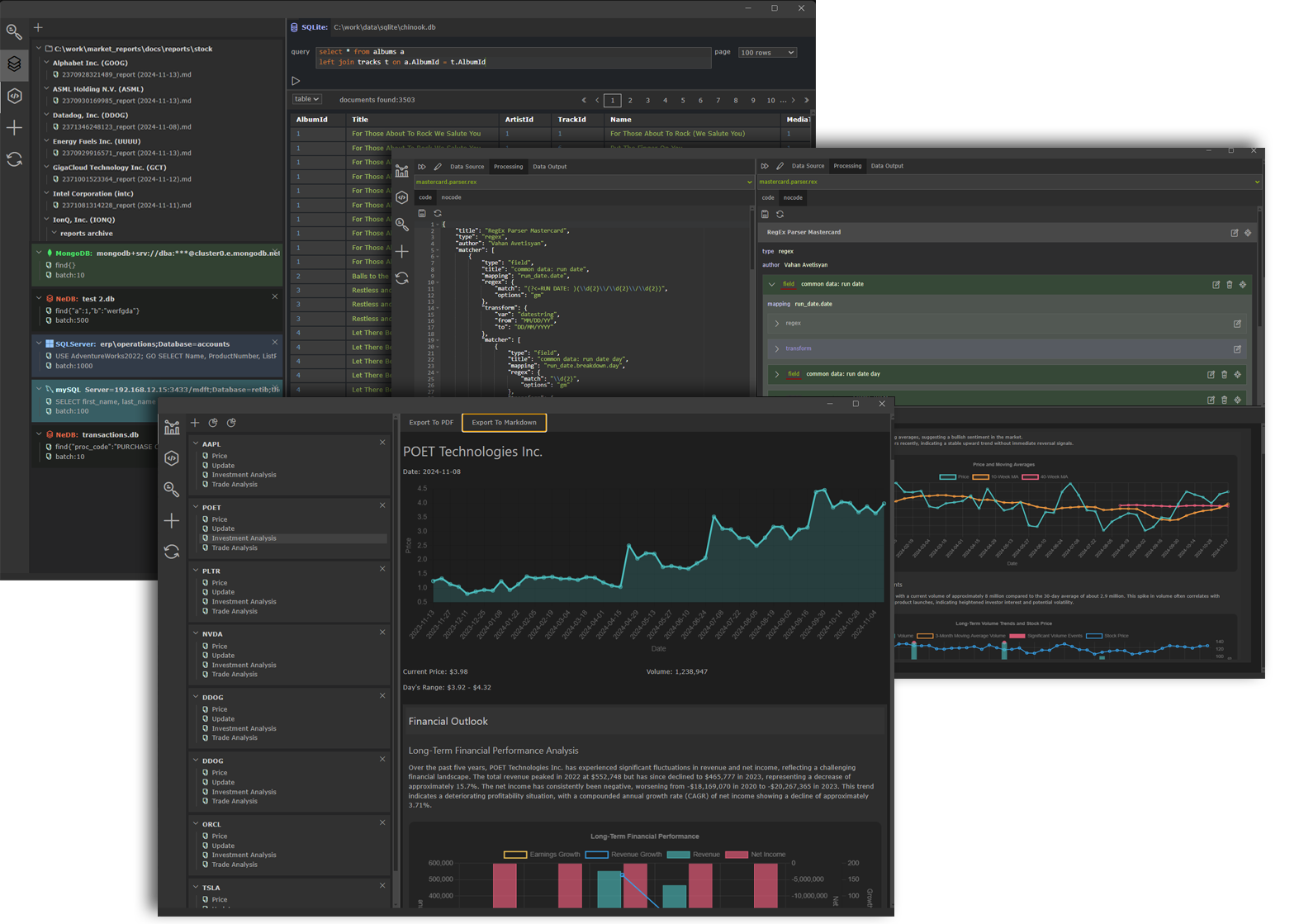Screen dimensions: 1299x924
Task: Toggle the Earnings Growth legend item
Action: click(542, 855)
